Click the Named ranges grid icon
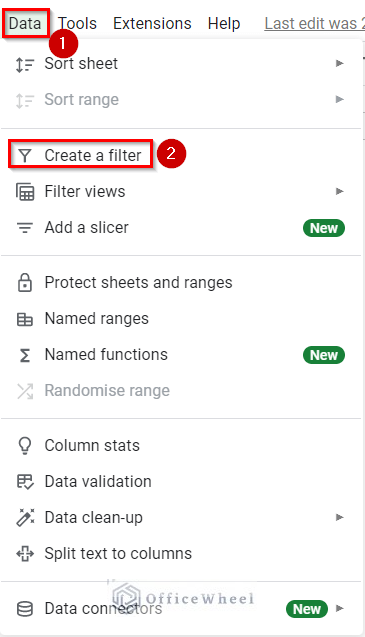 click(25, 319)
